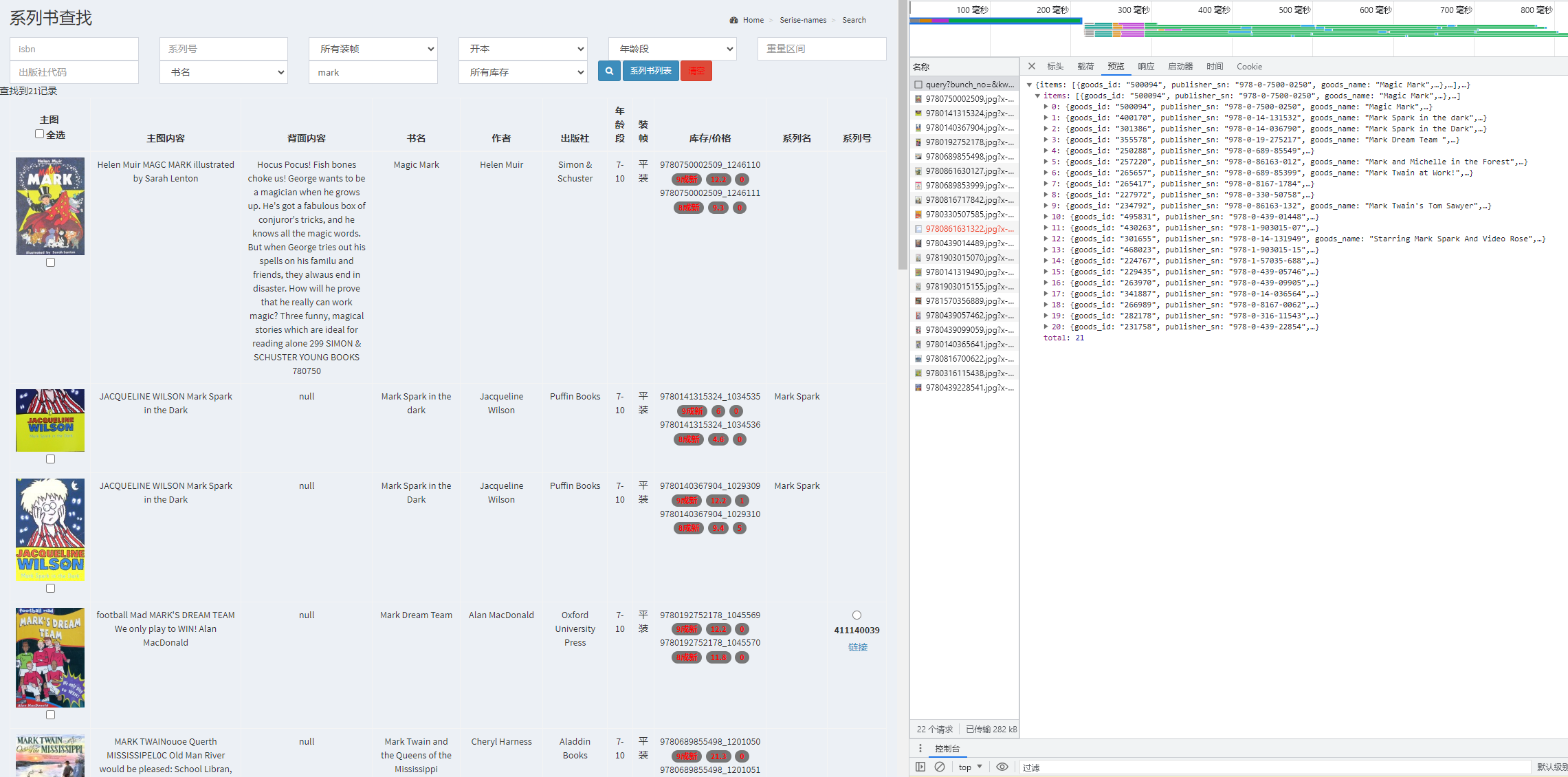Image resolution: width=1568 pixels, height=777 pixels.
Task: Switch to the 预览 preview tab
Action: [x=1116, y=67]
